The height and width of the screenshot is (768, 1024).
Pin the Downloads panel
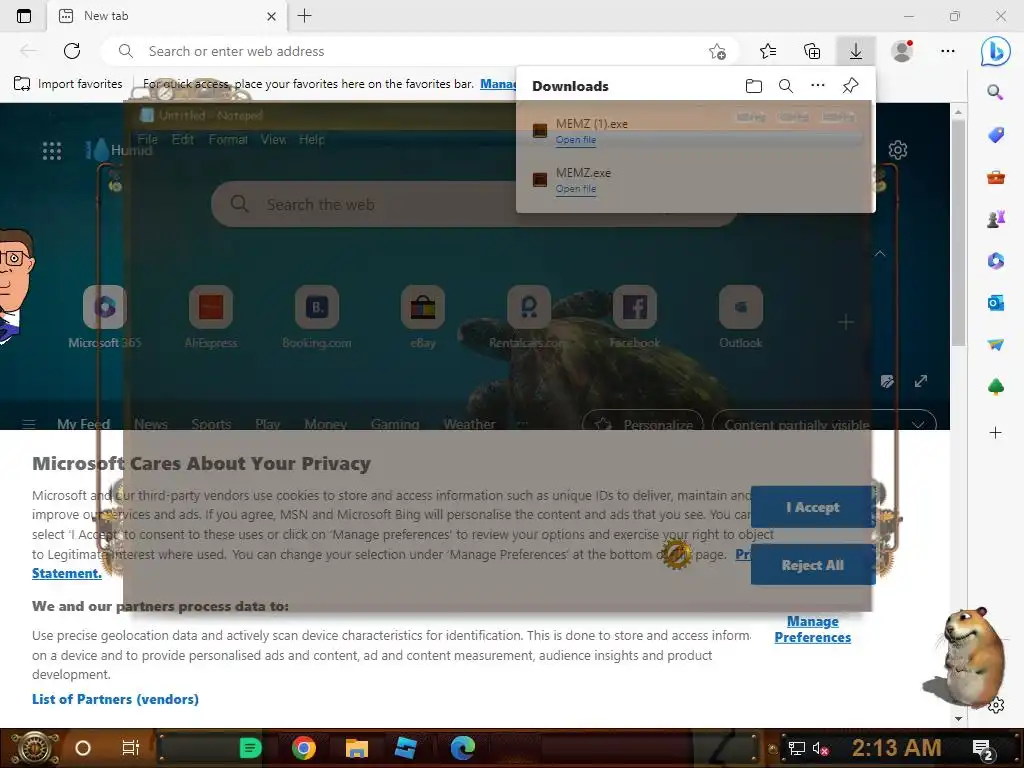(x=850, y=86)
